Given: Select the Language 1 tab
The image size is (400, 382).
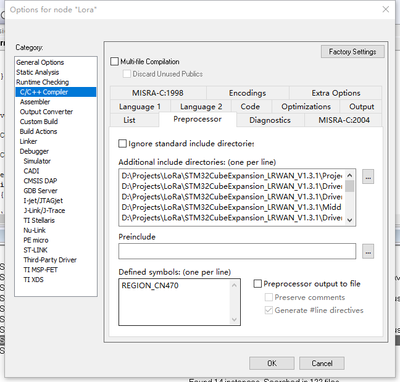Looking at the screenshot, I should 140,107.
